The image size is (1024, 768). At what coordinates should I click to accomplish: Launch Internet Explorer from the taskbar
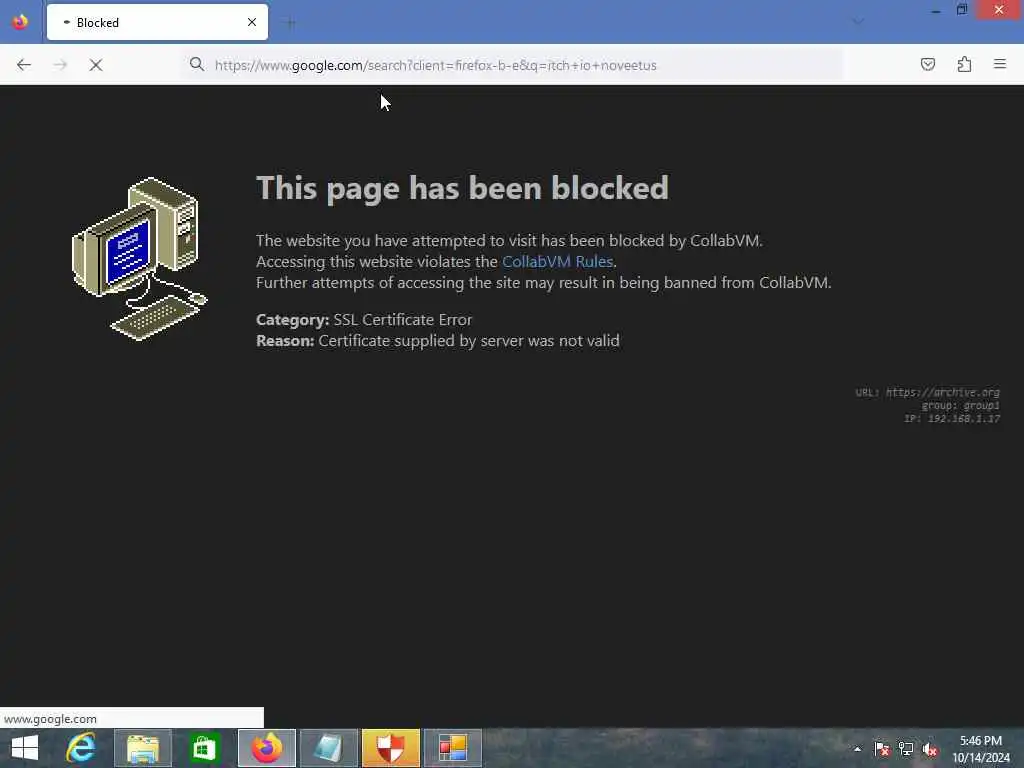[81, 748]
